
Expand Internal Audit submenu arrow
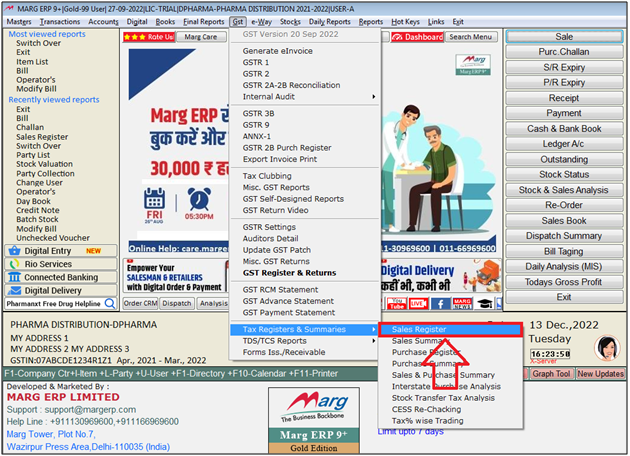(x=374, y=96)
